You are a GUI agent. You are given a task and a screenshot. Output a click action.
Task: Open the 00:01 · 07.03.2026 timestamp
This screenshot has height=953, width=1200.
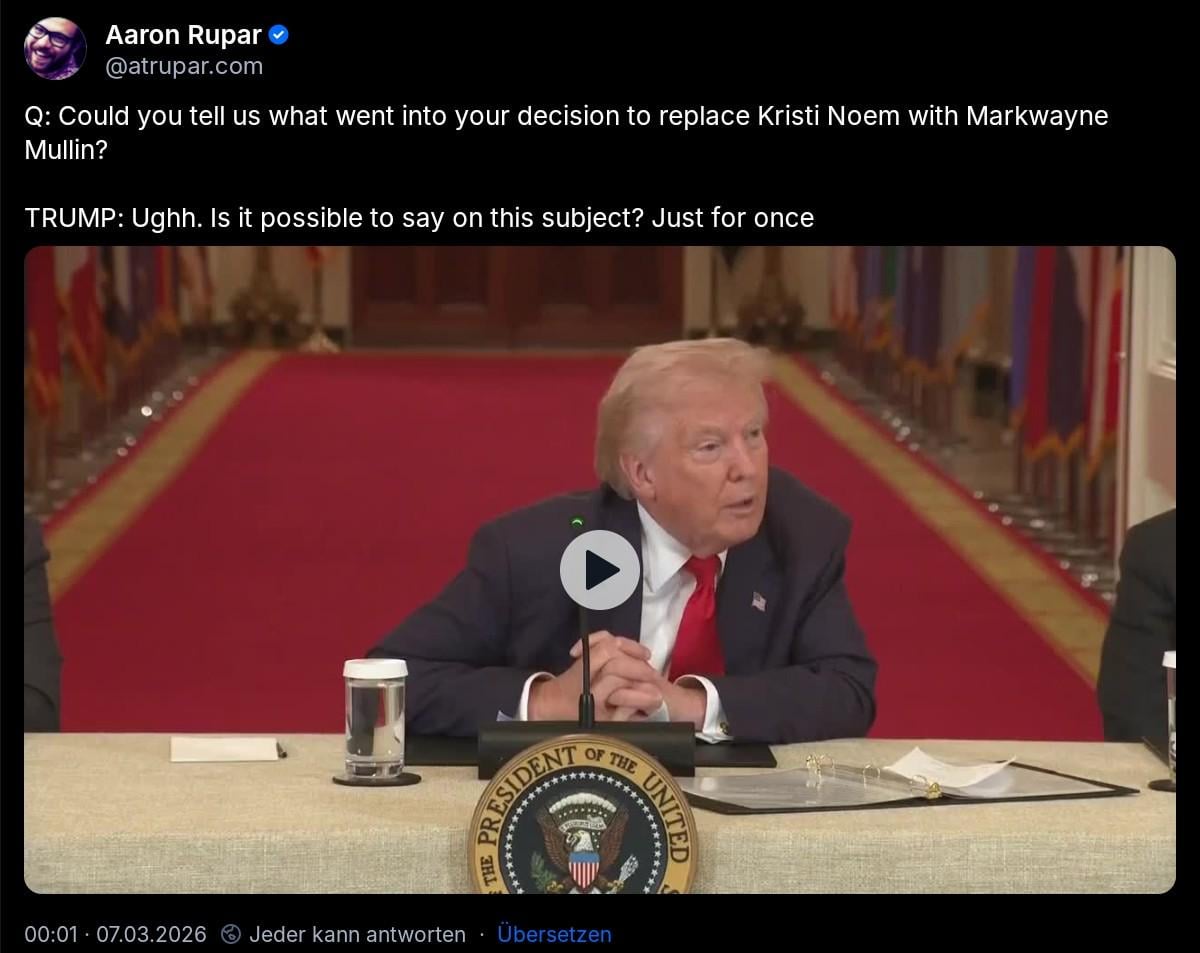[115, 934]
